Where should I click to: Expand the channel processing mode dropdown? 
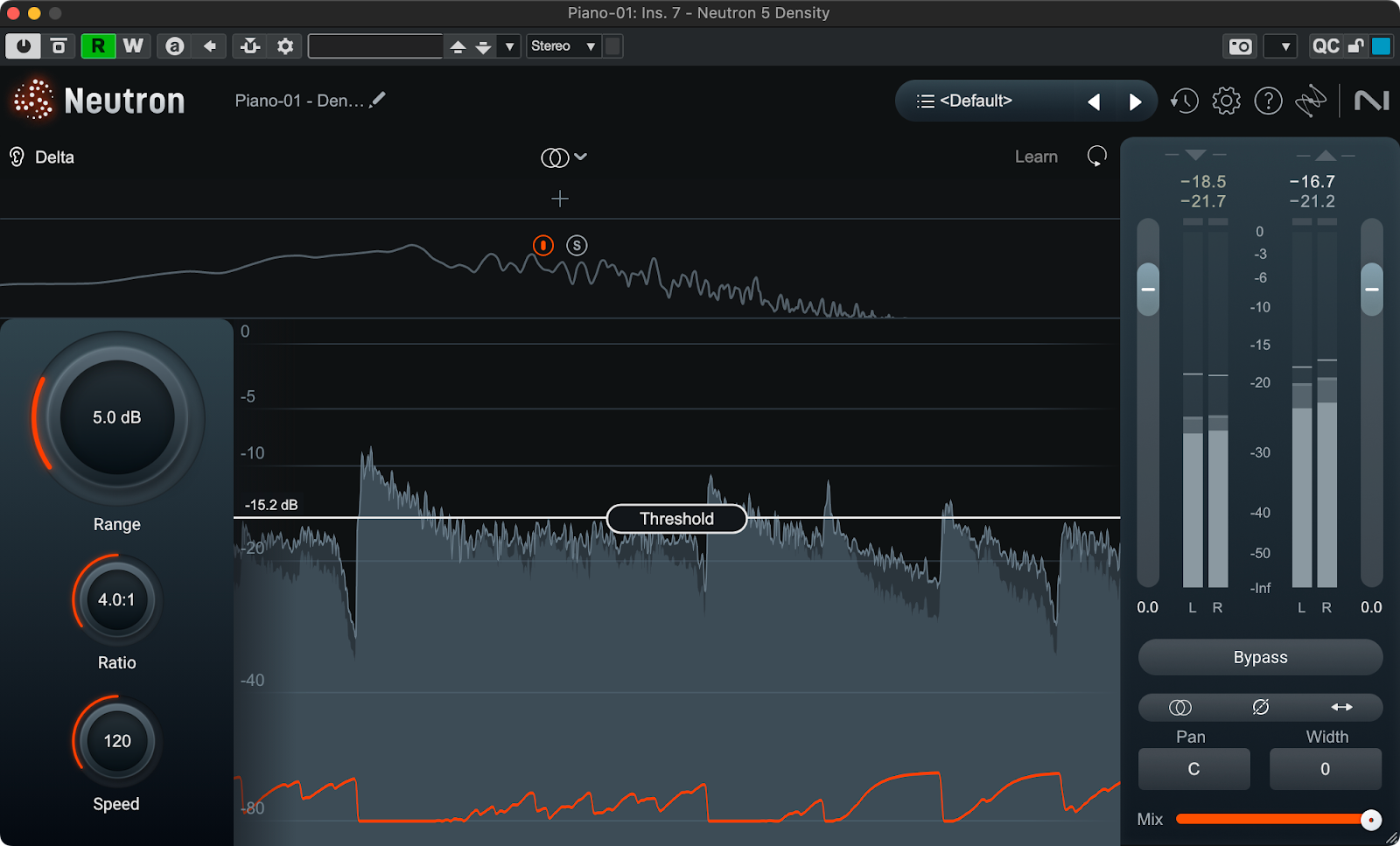(563, 157)
